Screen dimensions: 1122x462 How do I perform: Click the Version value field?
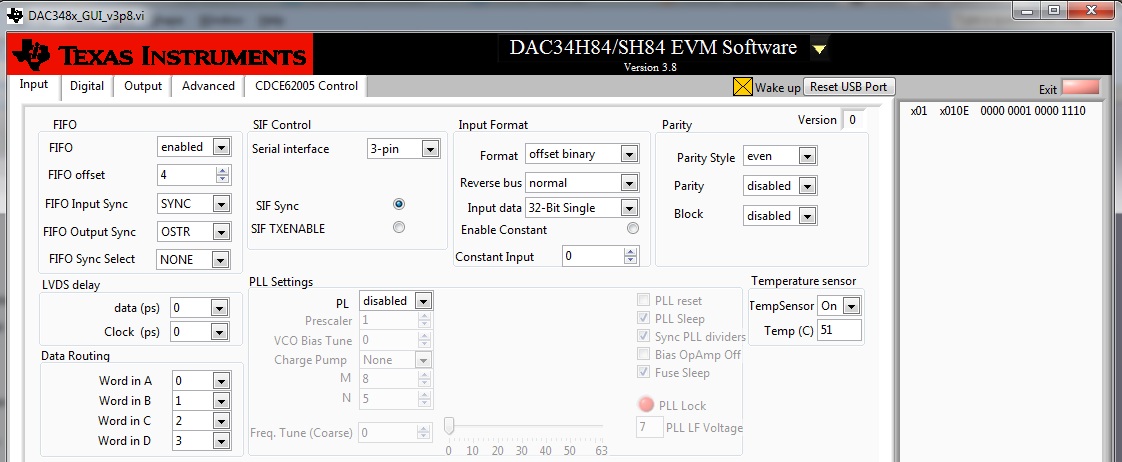pos(854,120)
